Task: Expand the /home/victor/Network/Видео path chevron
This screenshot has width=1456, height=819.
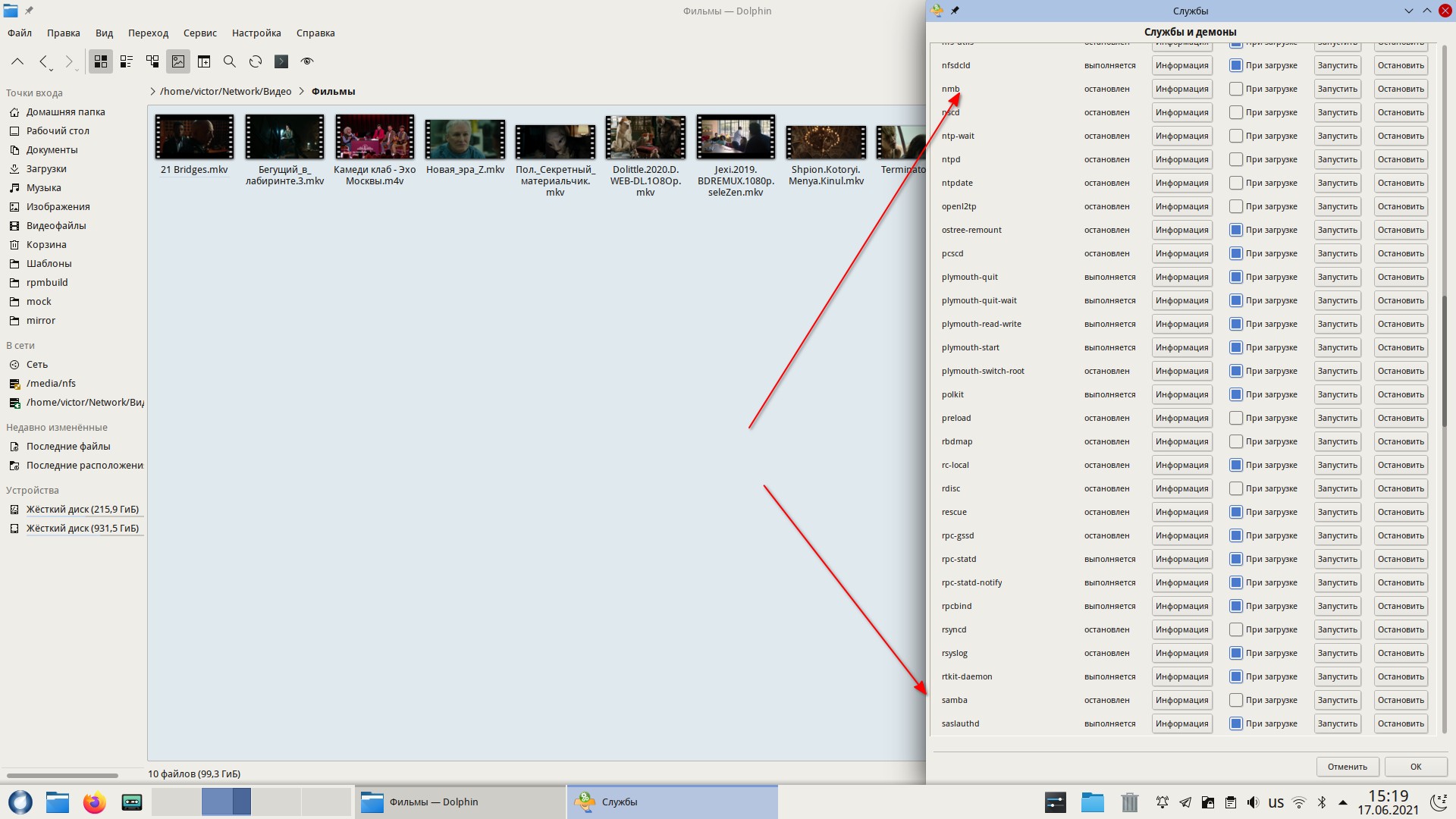Action: [x=152, y=91]
